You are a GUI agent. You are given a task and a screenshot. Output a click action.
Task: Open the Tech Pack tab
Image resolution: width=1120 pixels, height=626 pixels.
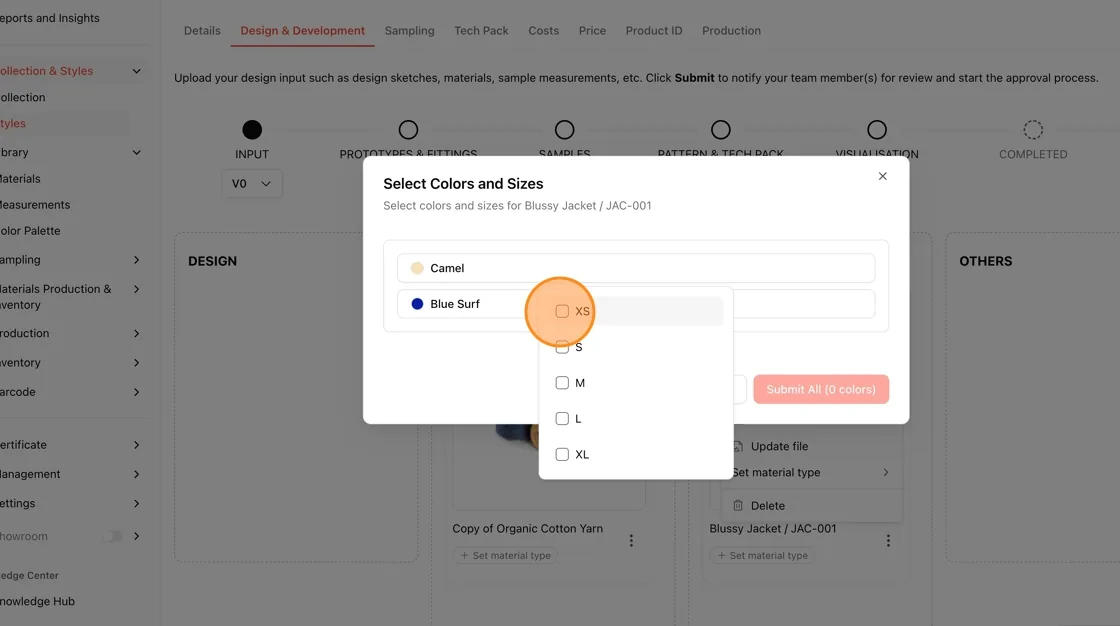pos(481,31)
